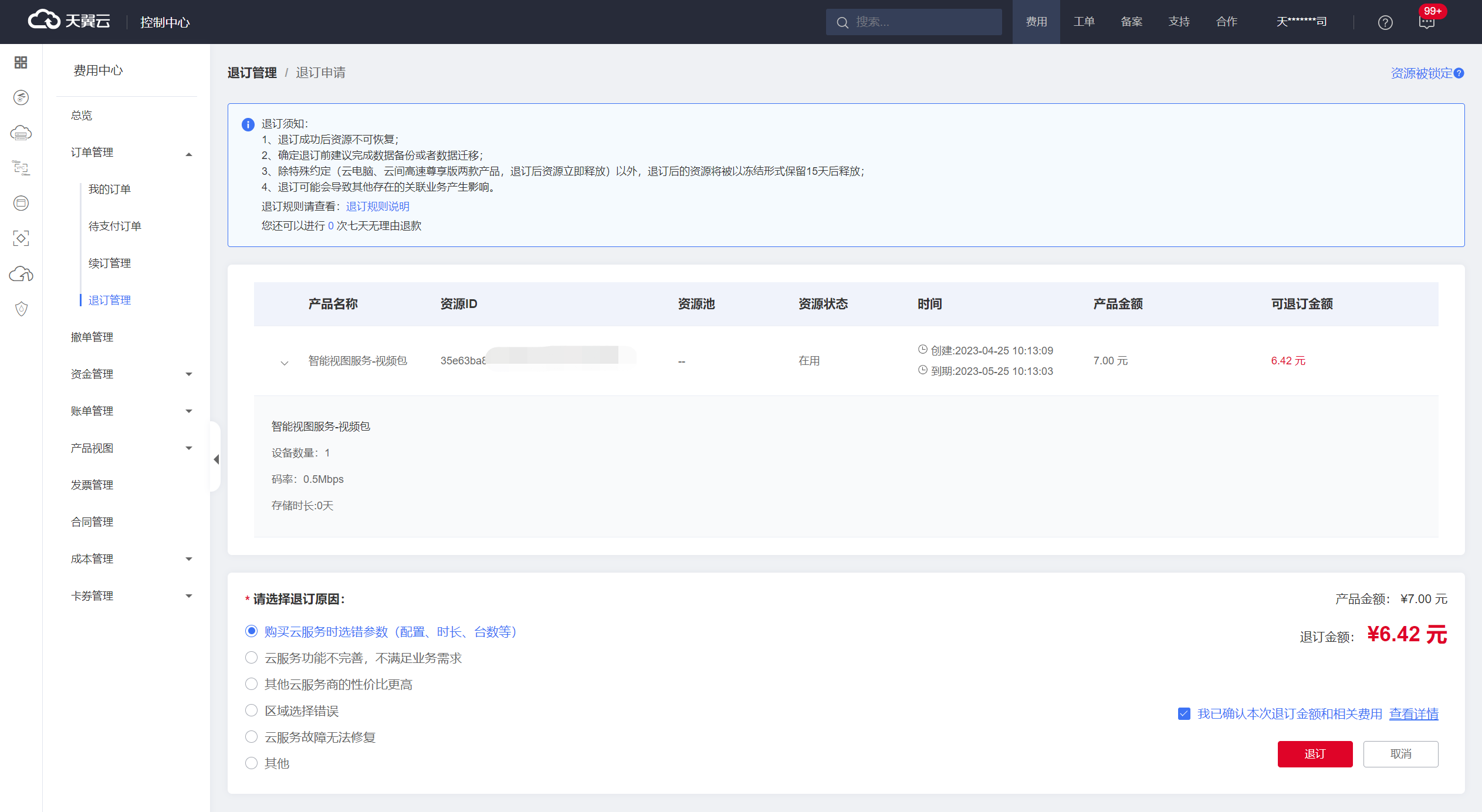Select reason 云服务功能不完善，不满足业务需求
This screenshot has height=812, width=1482.
click(x=251, y=658)
